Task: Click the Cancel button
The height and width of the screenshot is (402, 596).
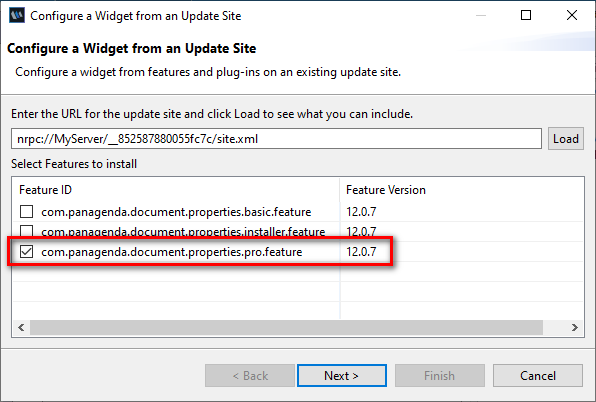Action: (537, 375)
